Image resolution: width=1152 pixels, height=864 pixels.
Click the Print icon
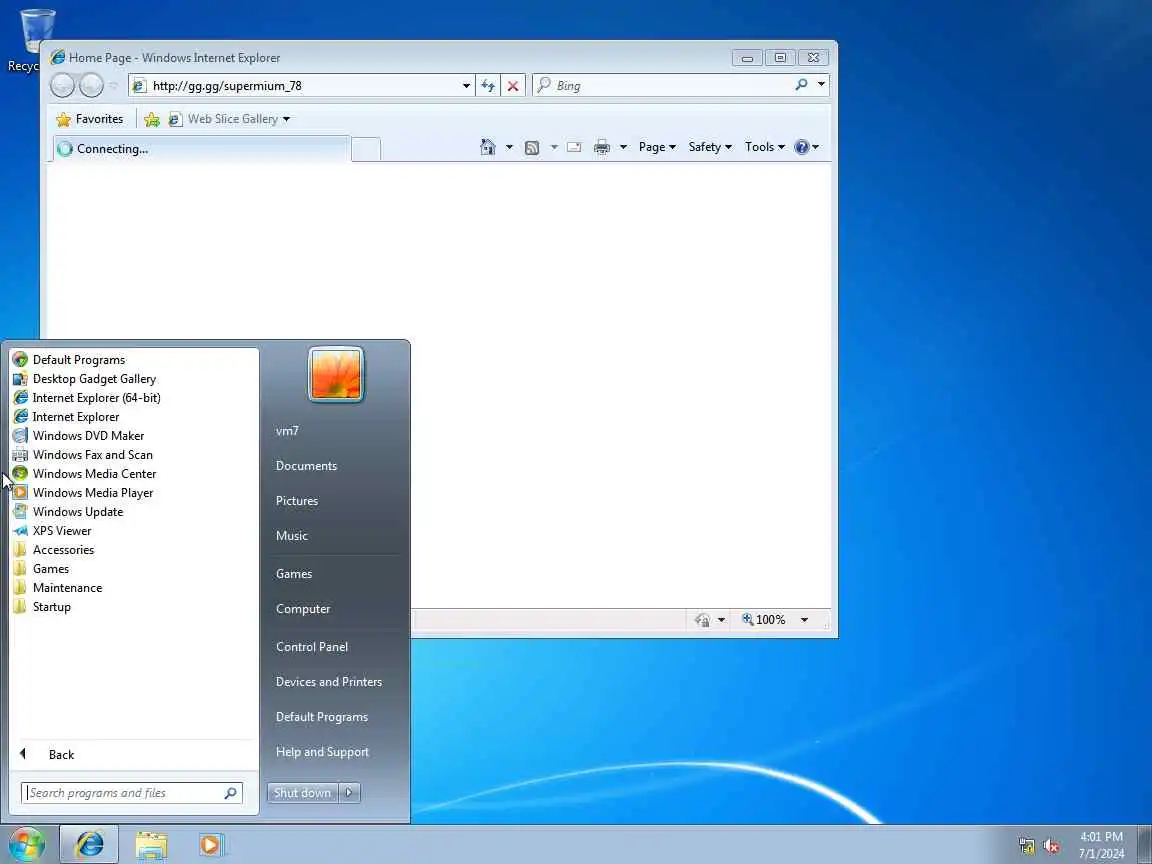click(602, 147)
